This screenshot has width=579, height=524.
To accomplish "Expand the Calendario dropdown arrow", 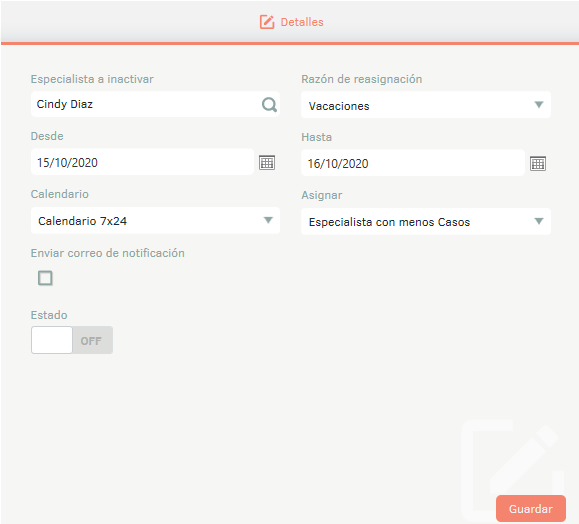I will tap(268, 220).
